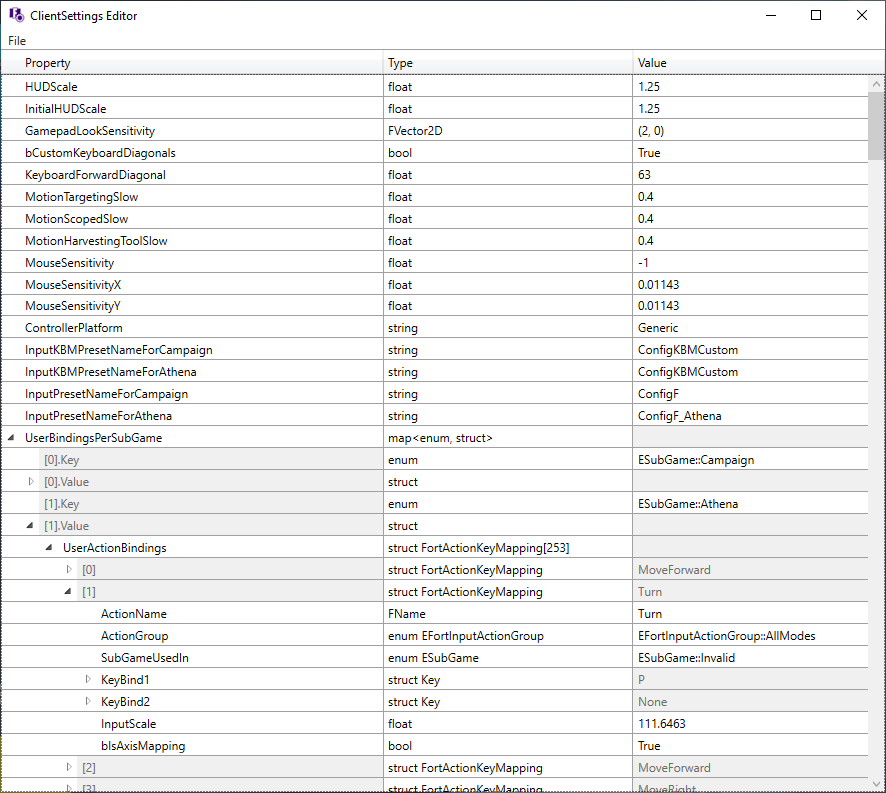Collapse the UserBindingsPerSubGame tree node
886x793 pixels.
9,437
